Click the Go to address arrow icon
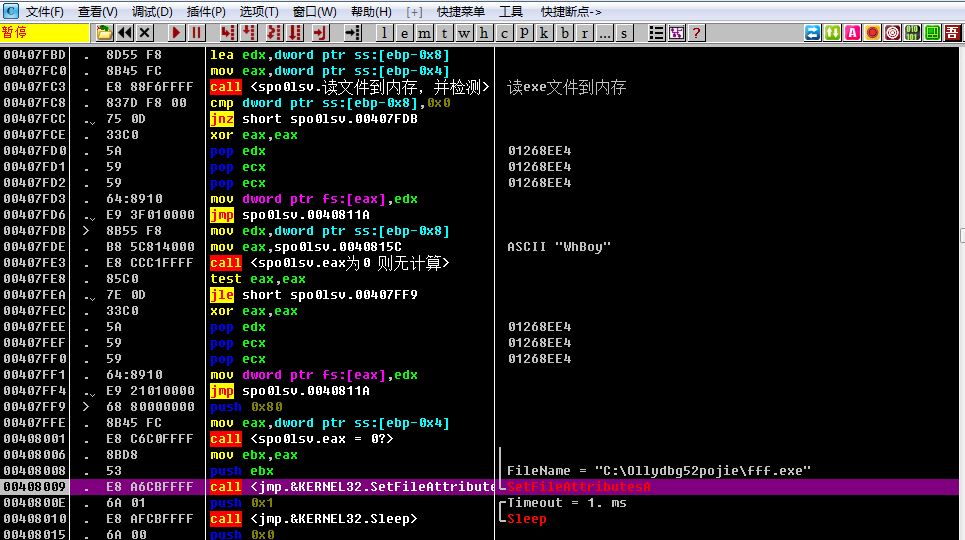This screenshot has width=965, height=540. point(351,33)
